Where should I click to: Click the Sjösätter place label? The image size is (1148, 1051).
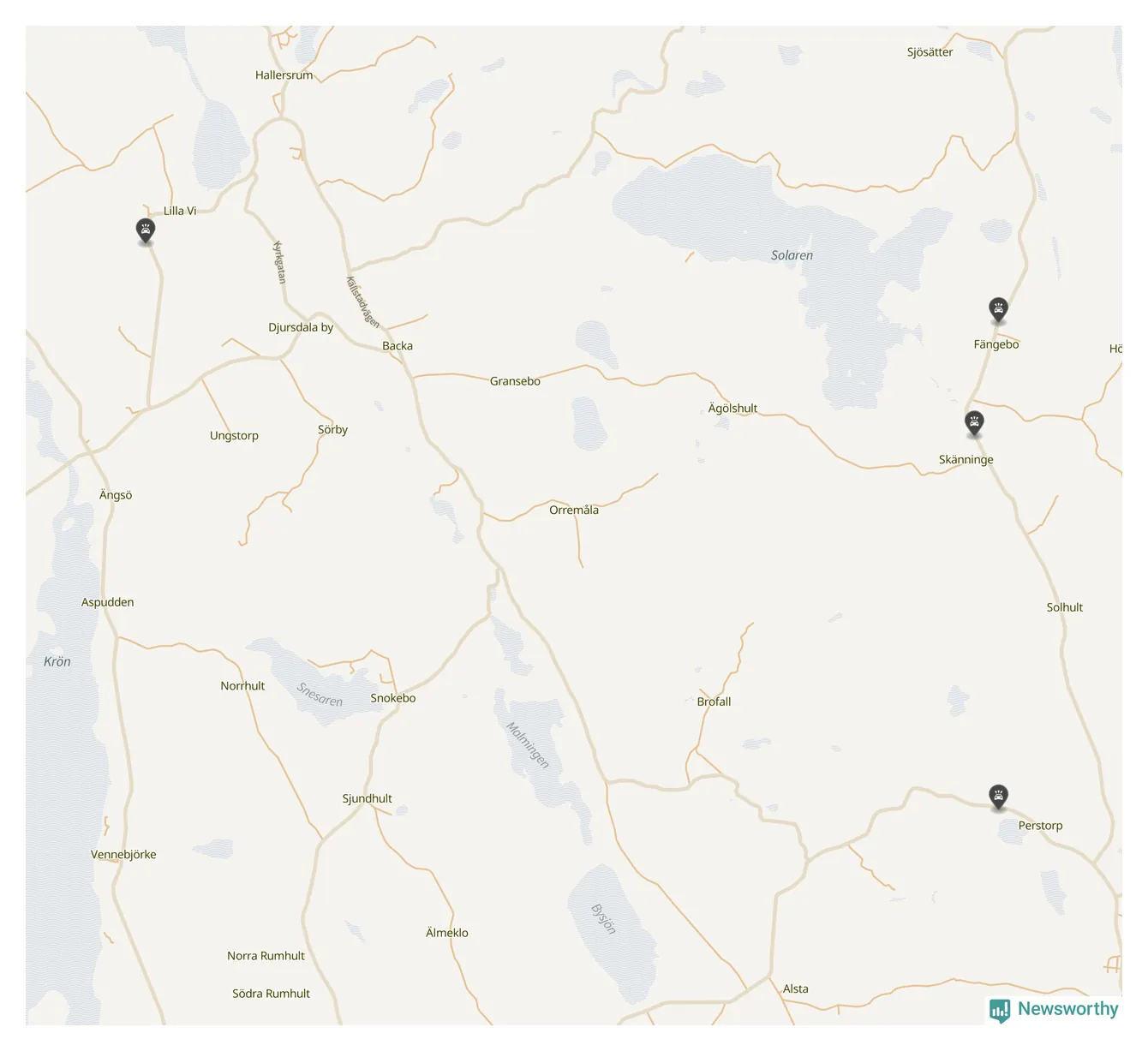(x=930, y=52)
